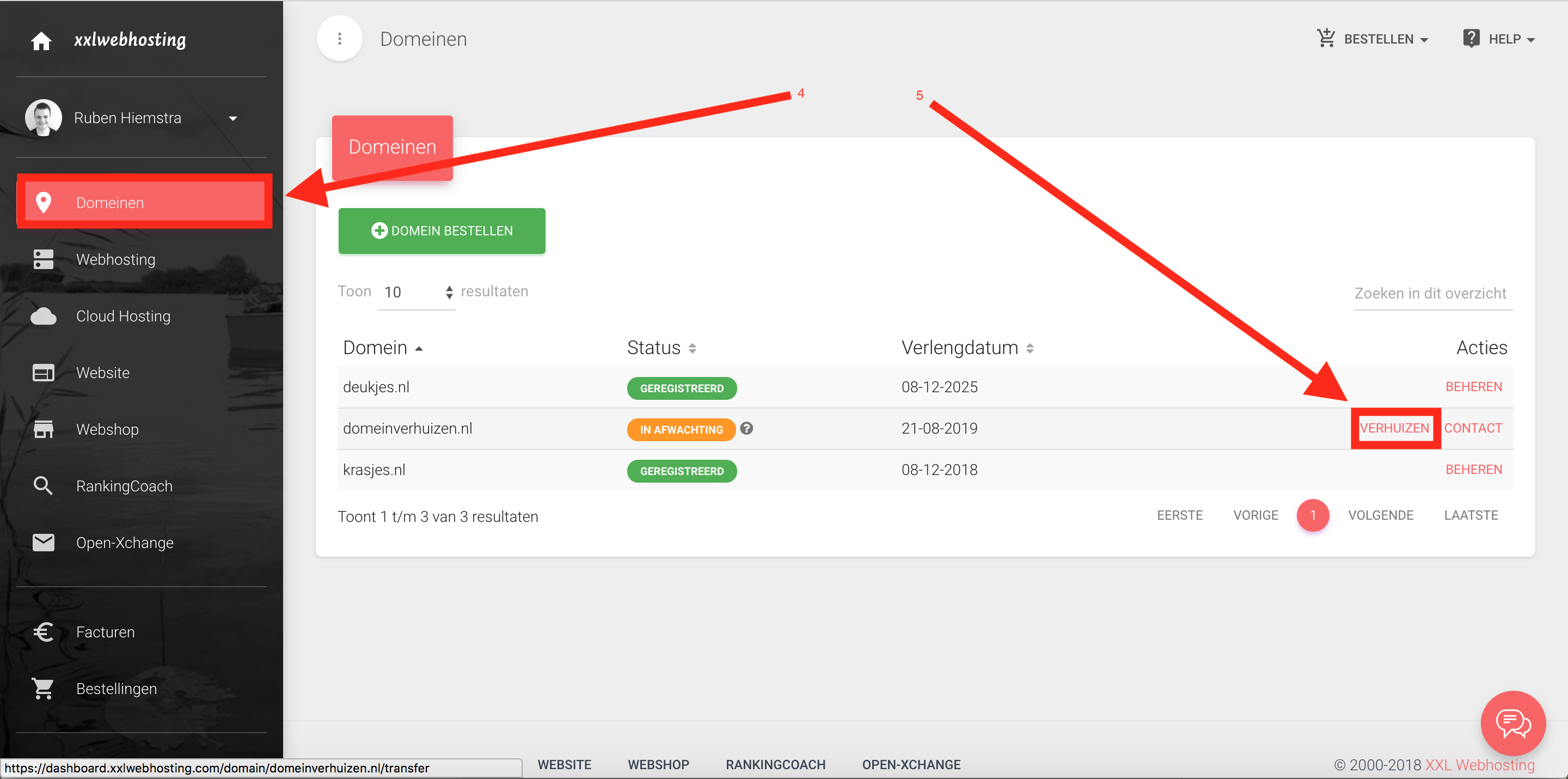The image size is (1568, 779).
Task: Open the results-per-page selector showing 10
Action: [x=416, y=293]
